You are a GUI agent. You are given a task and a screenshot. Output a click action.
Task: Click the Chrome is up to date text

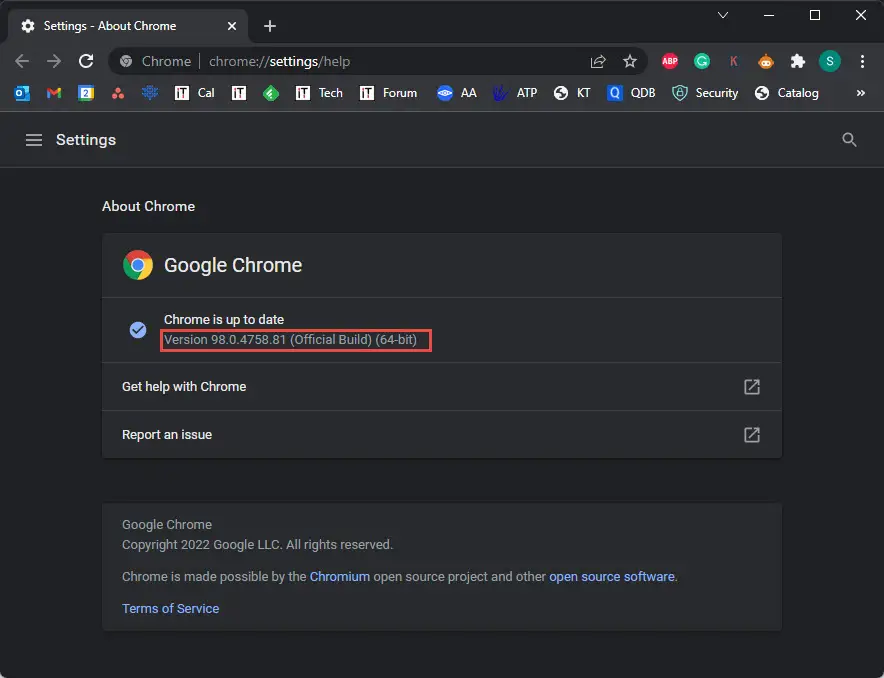pyautogui.click(x=224, y=320)
